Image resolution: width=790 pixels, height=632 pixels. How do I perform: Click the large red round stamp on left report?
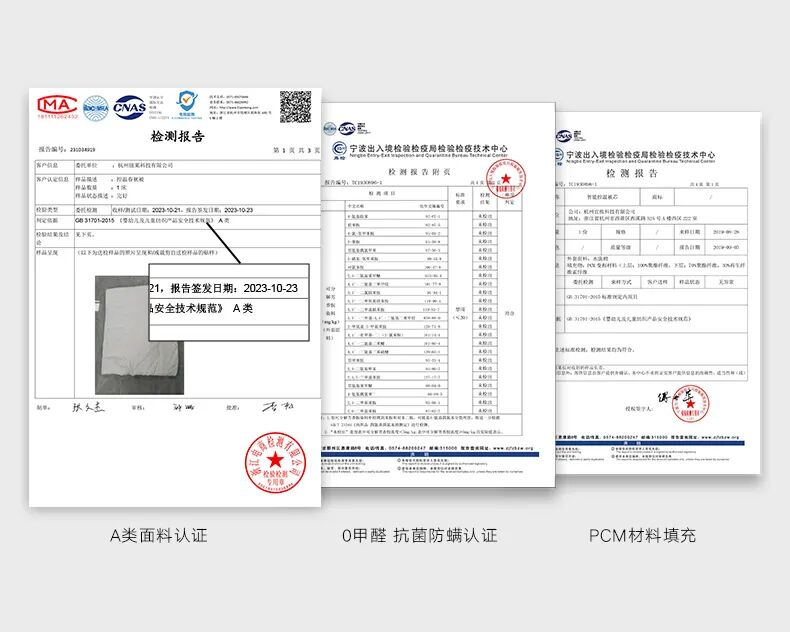click(x=275, y=462)
